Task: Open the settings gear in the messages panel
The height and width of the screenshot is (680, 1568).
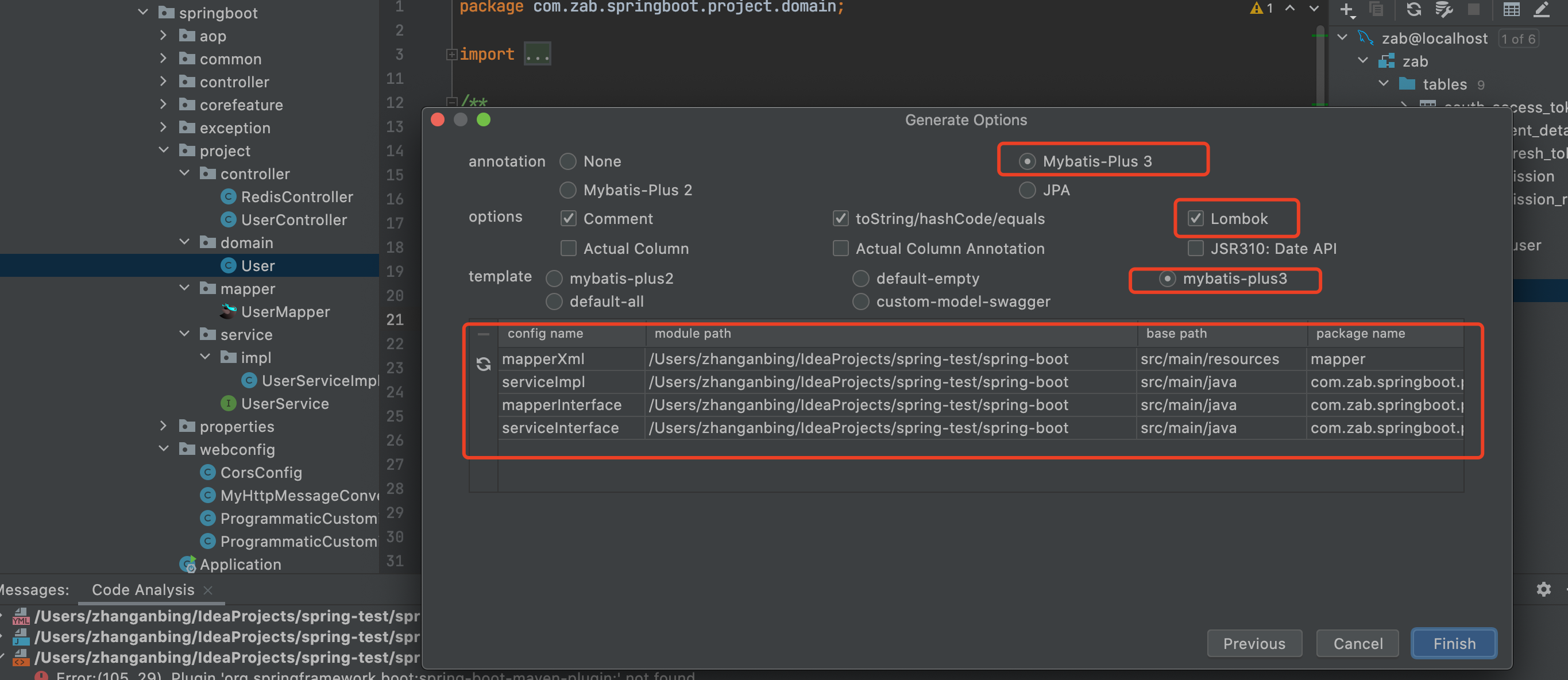Action: [x=1543, y=589]
